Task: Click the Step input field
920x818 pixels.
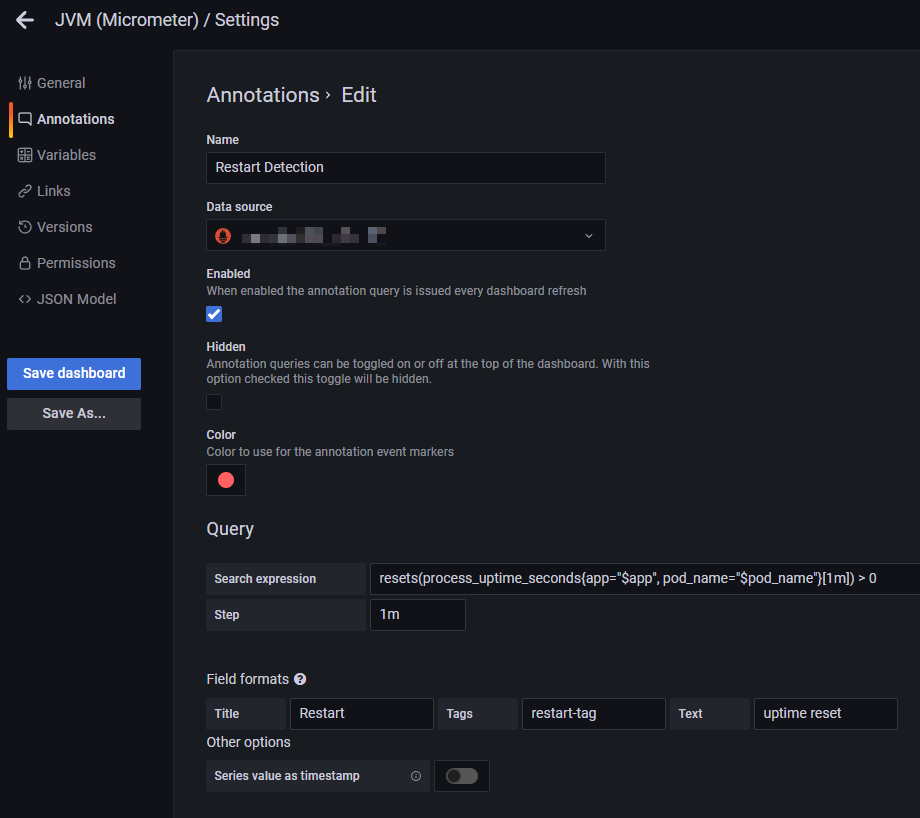Action: point(417,614)
